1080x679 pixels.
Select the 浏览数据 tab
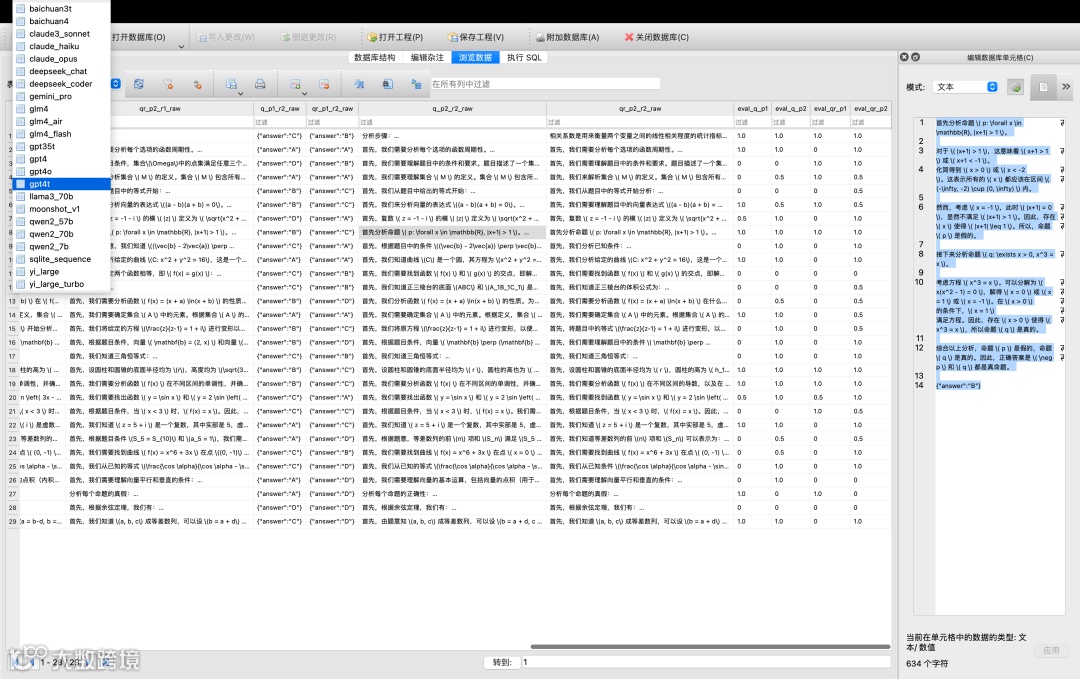(x=475, y=58)
